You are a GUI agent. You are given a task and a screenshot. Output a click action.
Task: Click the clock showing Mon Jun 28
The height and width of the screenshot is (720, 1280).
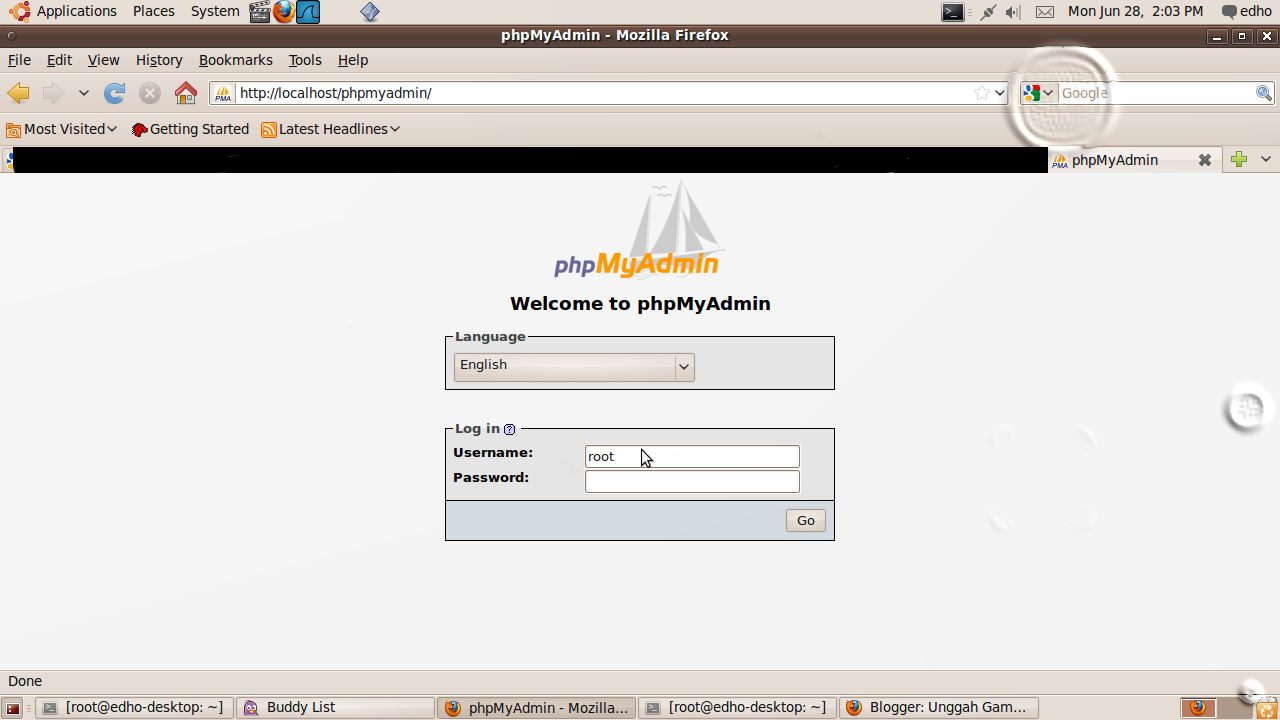(1136, 11)
